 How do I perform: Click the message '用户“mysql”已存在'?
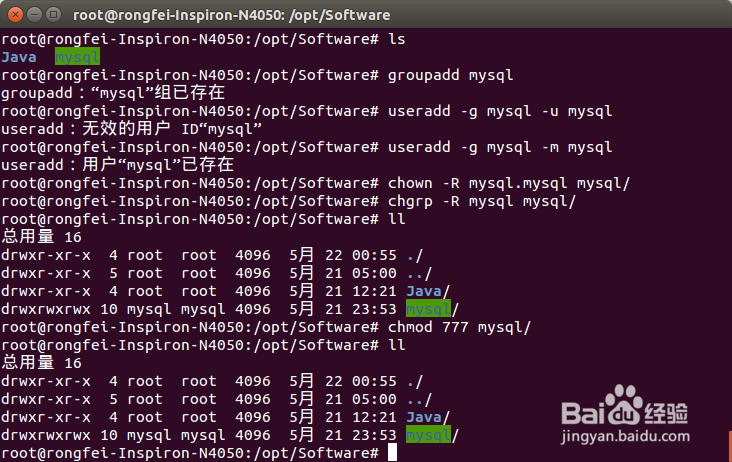click(158, 165)
